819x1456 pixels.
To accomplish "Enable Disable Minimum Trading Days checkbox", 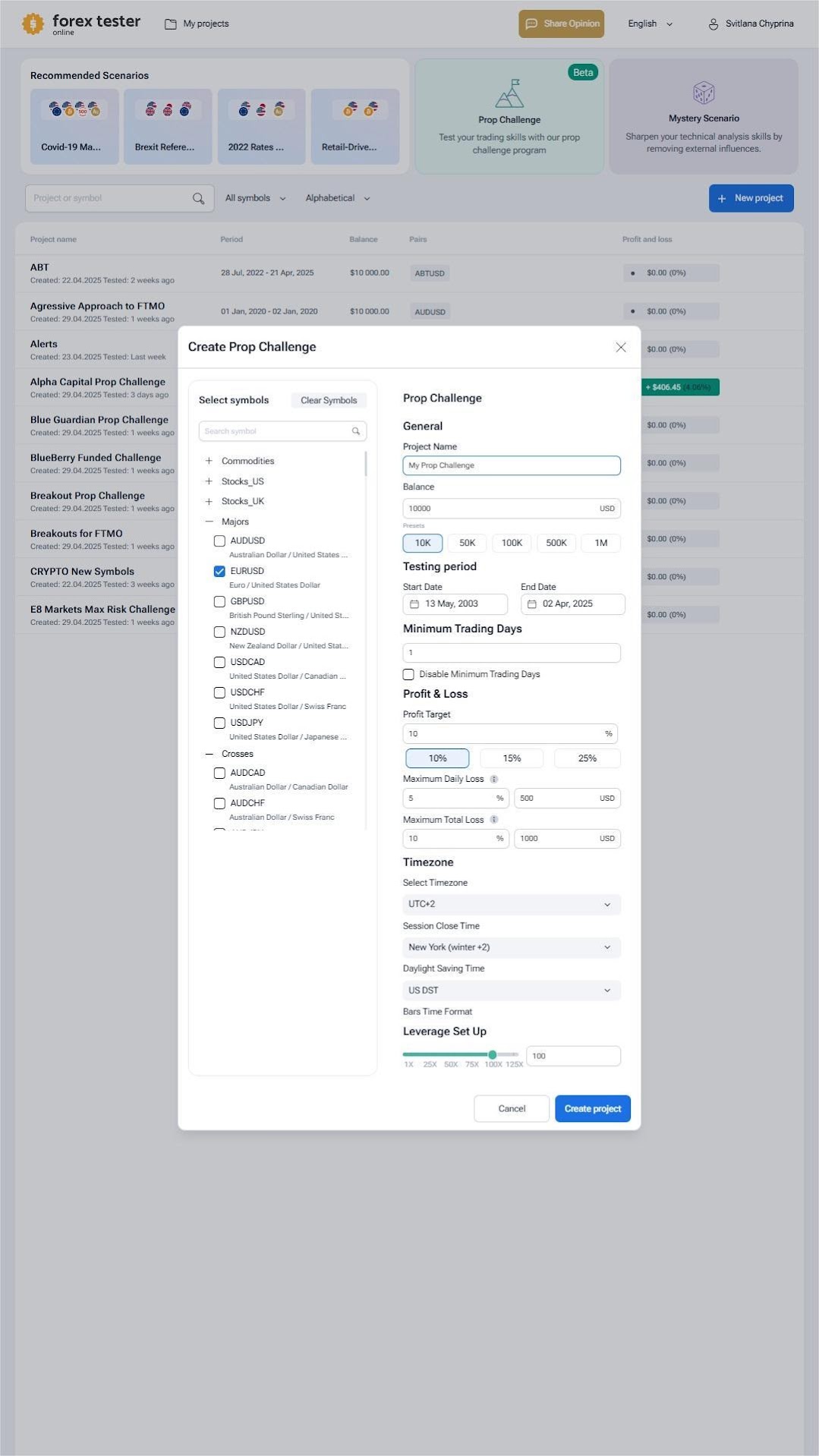I will [408, 674].
